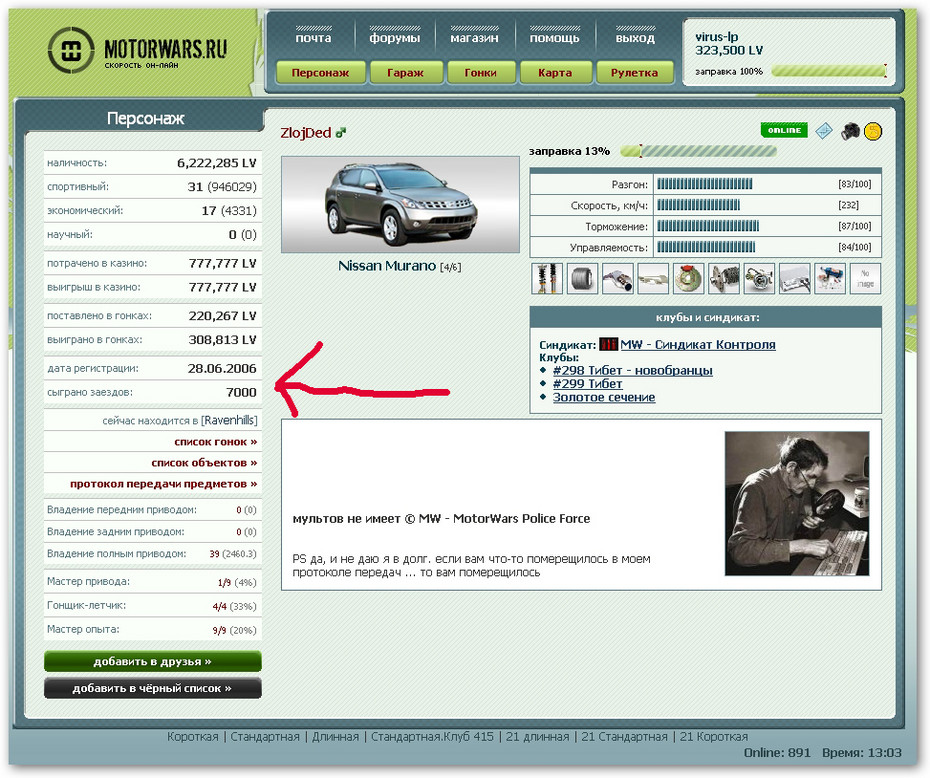Select the clutch and spring part icon
Viewport: 930px width, 778px height.
724,279
